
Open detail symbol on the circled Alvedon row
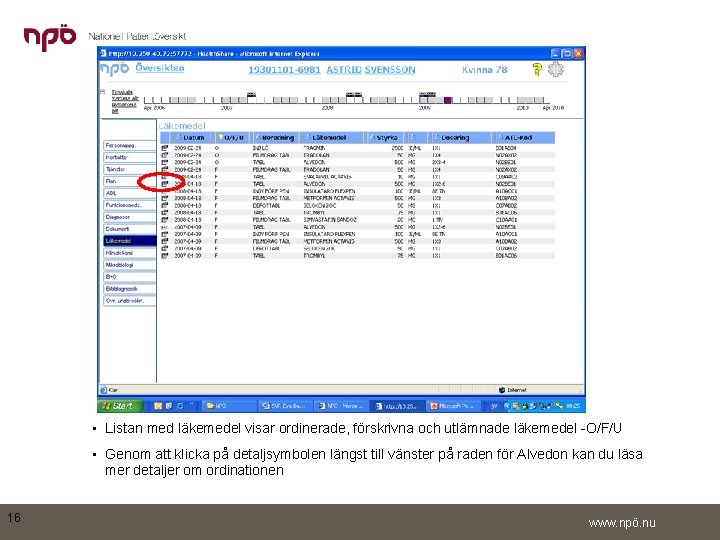[x=164, y=184]
